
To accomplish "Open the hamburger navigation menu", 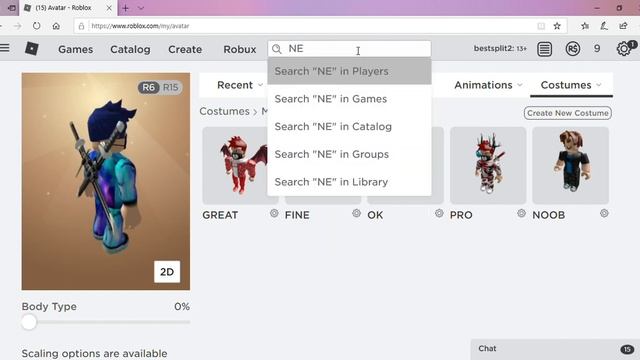I will (5, 48).
